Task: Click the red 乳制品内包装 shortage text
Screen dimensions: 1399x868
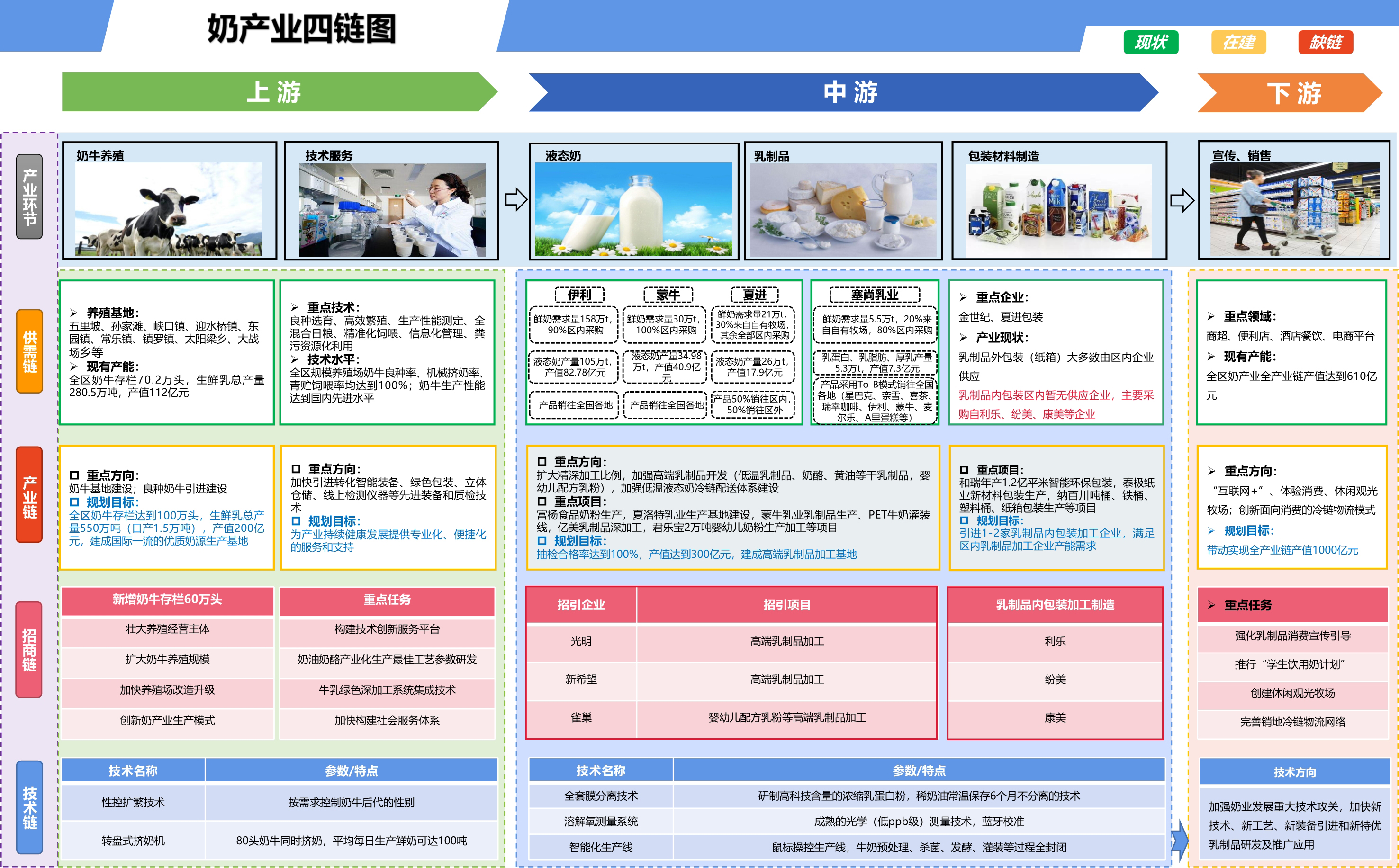Action: tap(1056, 404)
